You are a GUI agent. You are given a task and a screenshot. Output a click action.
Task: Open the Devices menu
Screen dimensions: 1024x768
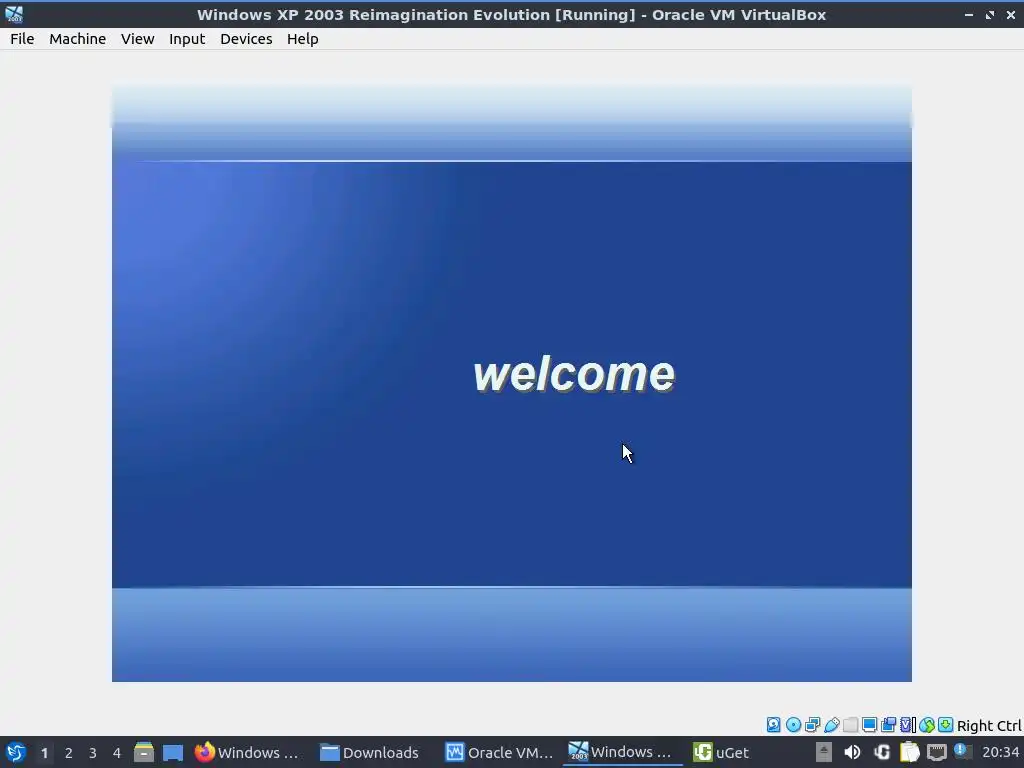tap(246, 39)
